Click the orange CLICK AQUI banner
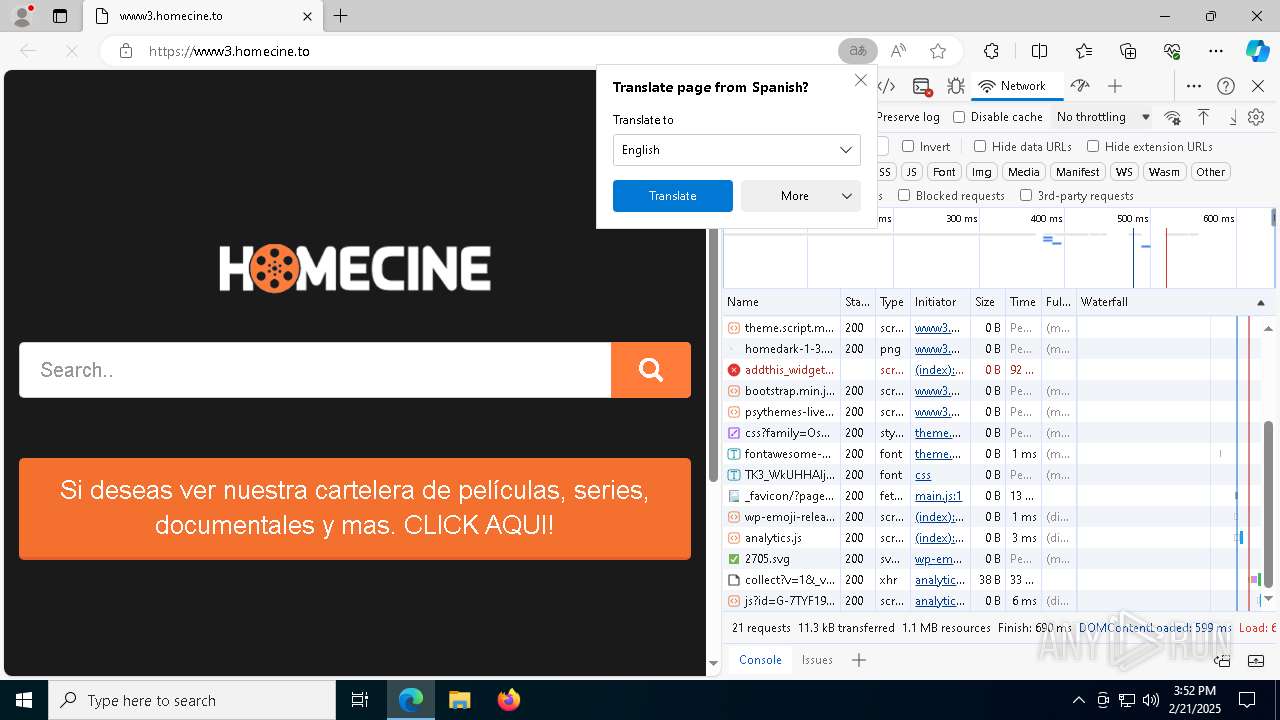The image size is (1280, 720). tap(355, 508)
